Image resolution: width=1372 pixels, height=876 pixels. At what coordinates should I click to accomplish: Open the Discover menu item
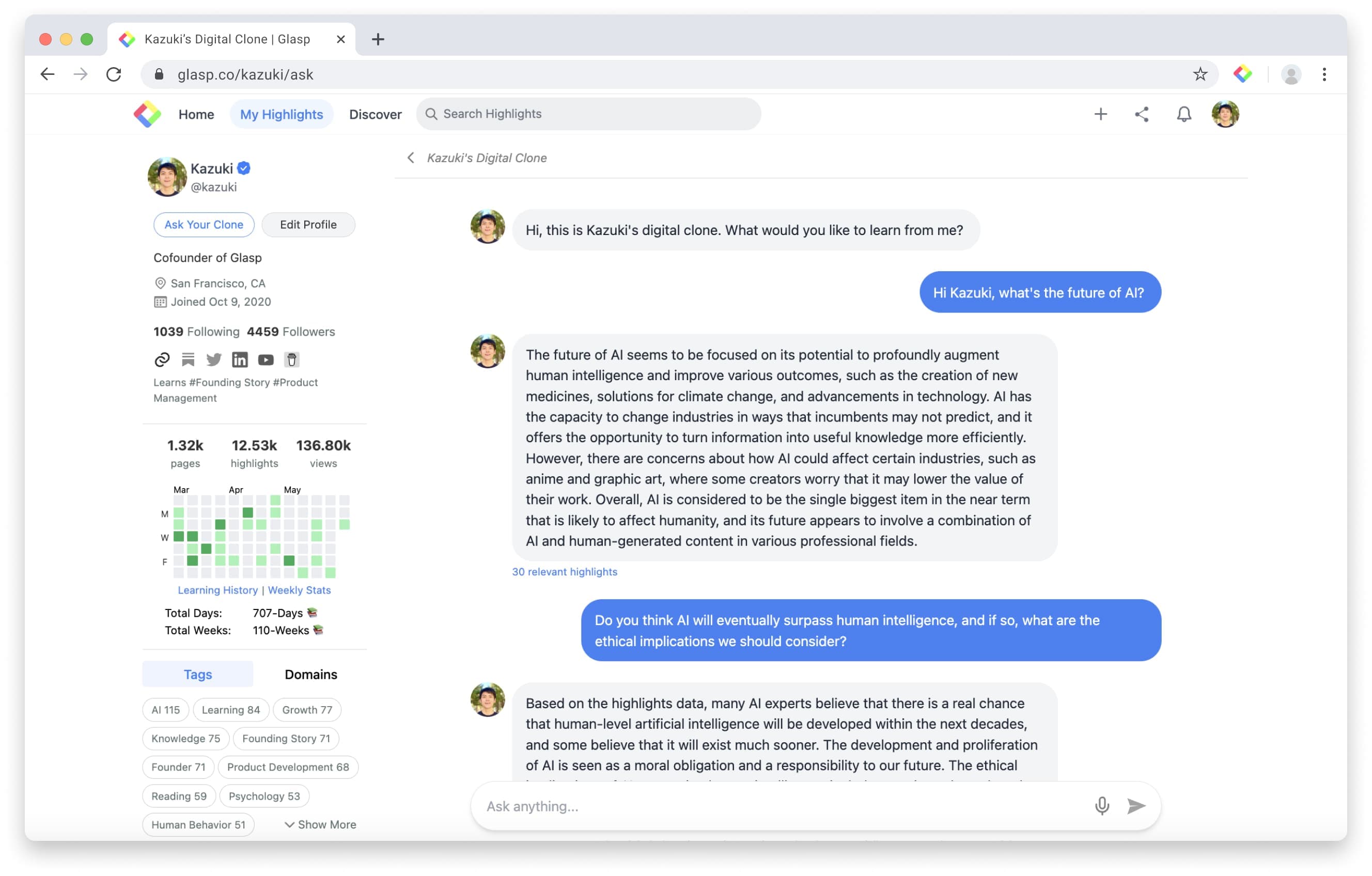[x=375, y=115]
